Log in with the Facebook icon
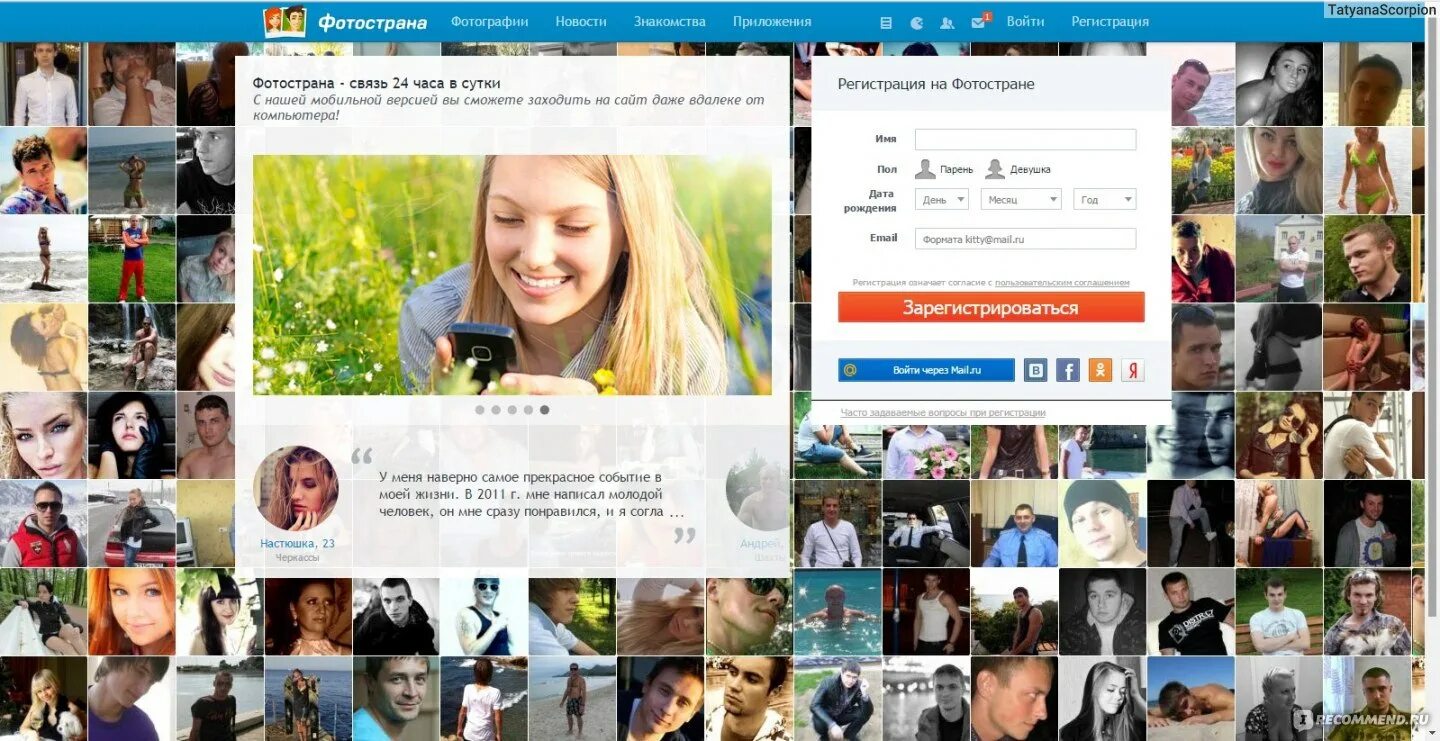Screen dimensions: 1440x741 tap(1068, 371)
